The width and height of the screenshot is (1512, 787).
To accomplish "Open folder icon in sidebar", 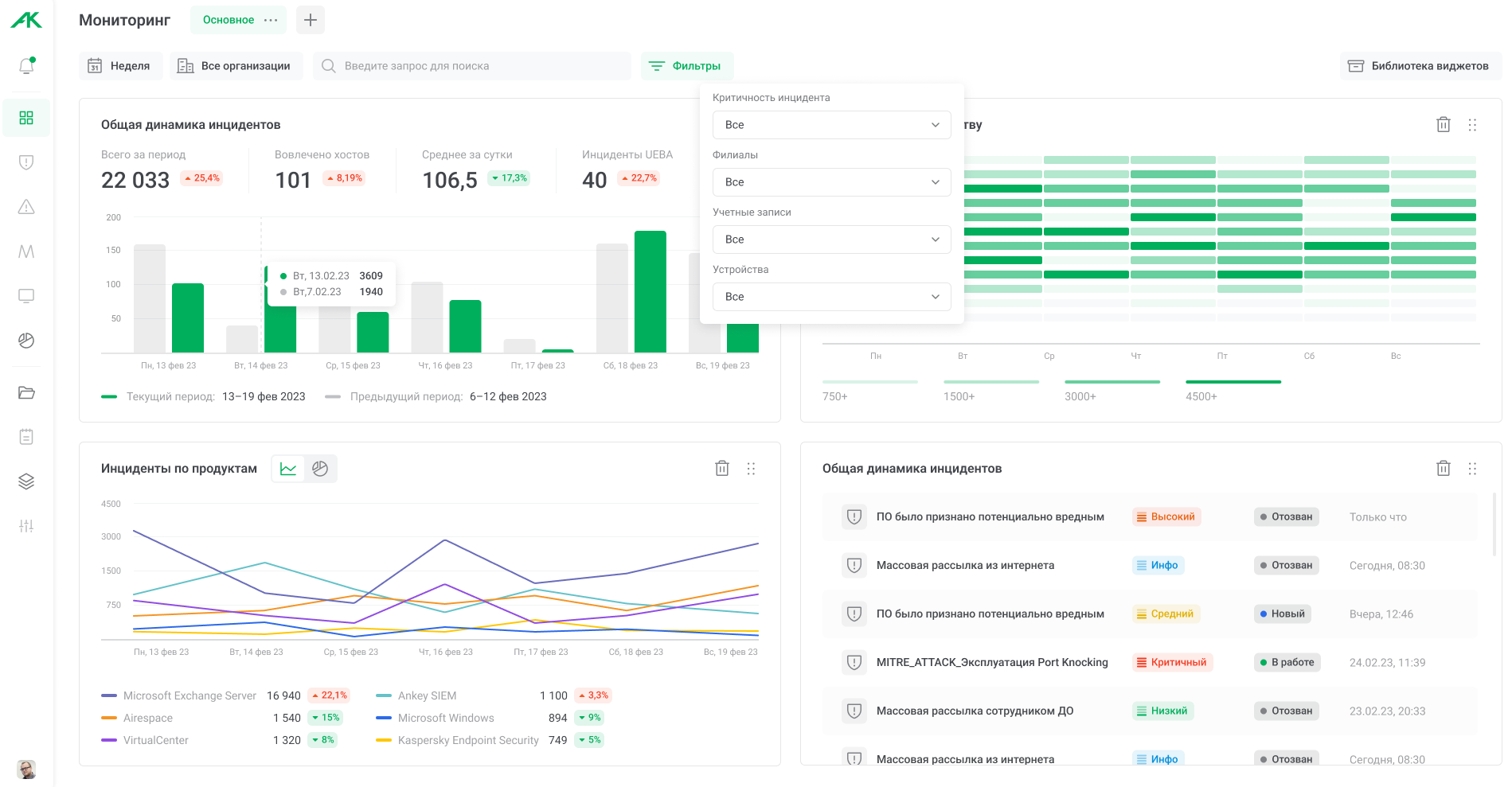I will coord(26,392).
